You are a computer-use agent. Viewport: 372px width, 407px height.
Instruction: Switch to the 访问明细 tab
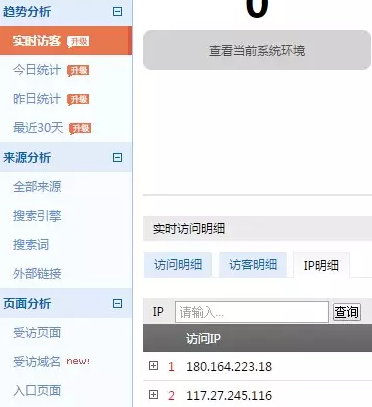(x=178, y=265)
